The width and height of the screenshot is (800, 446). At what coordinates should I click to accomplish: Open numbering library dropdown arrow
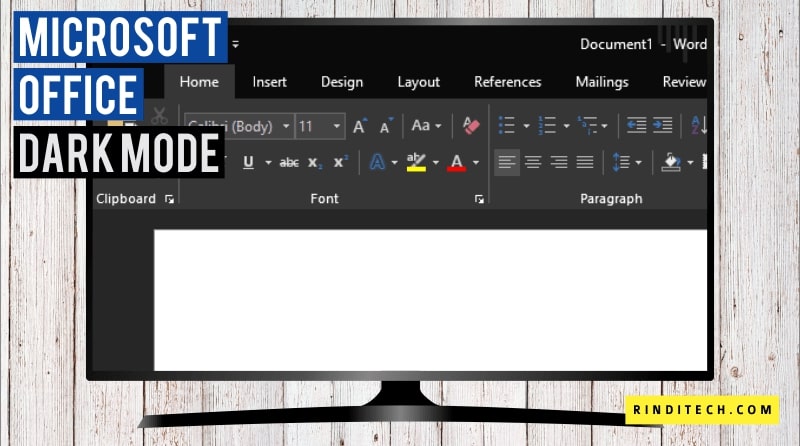[566, 126]
